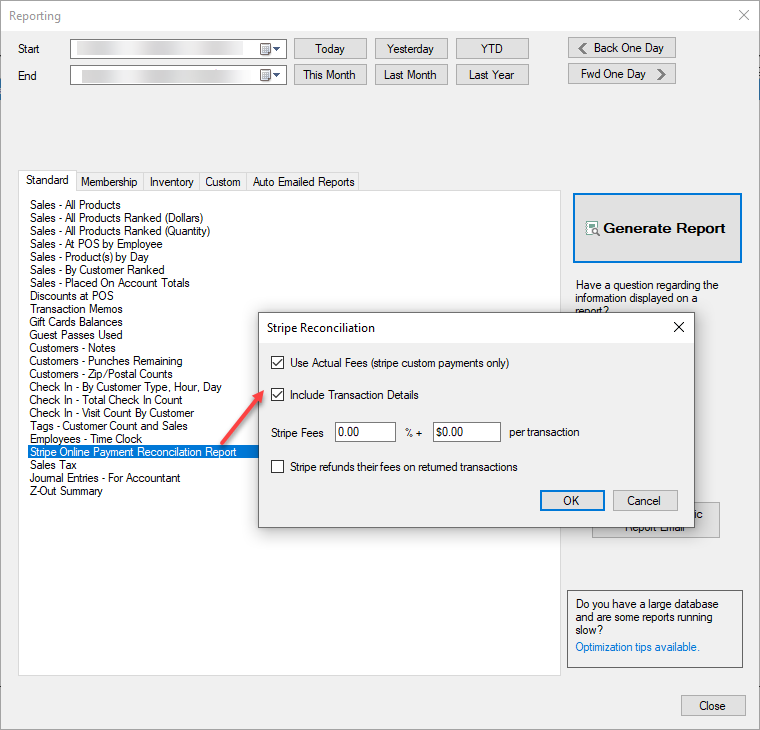Select This Month date range
Screen dimensions: 760x730
pos(330,75)
